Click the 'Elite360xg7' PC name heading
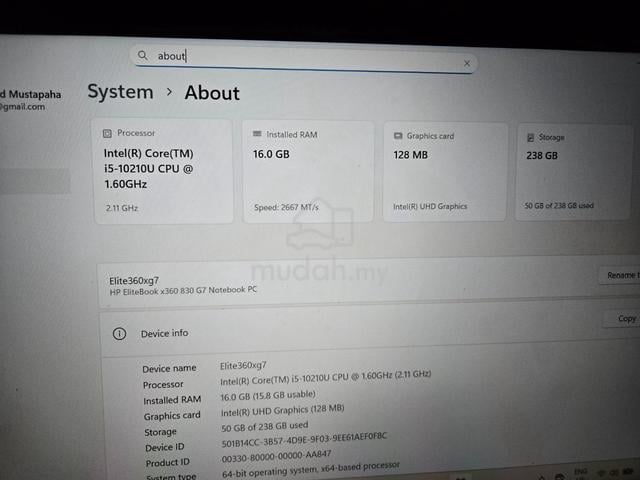The width and height of the screenshot is (640, 480). click(134, 281)
